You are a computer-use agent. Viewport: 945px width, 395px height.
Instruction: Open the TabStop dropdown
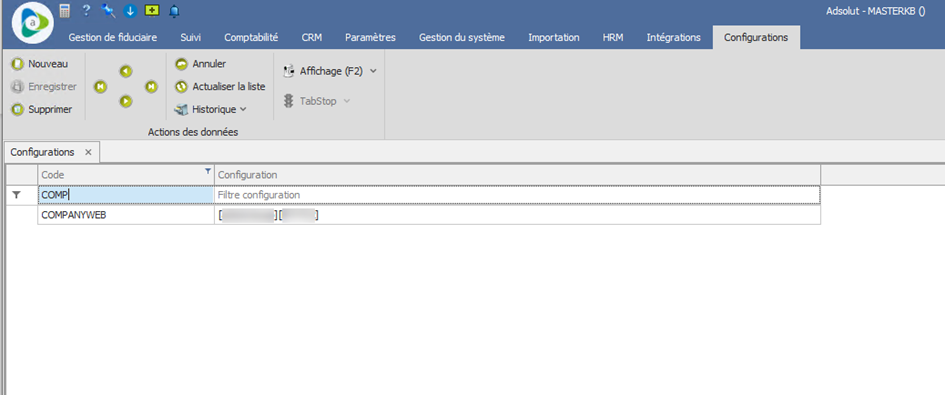point(316,101)
